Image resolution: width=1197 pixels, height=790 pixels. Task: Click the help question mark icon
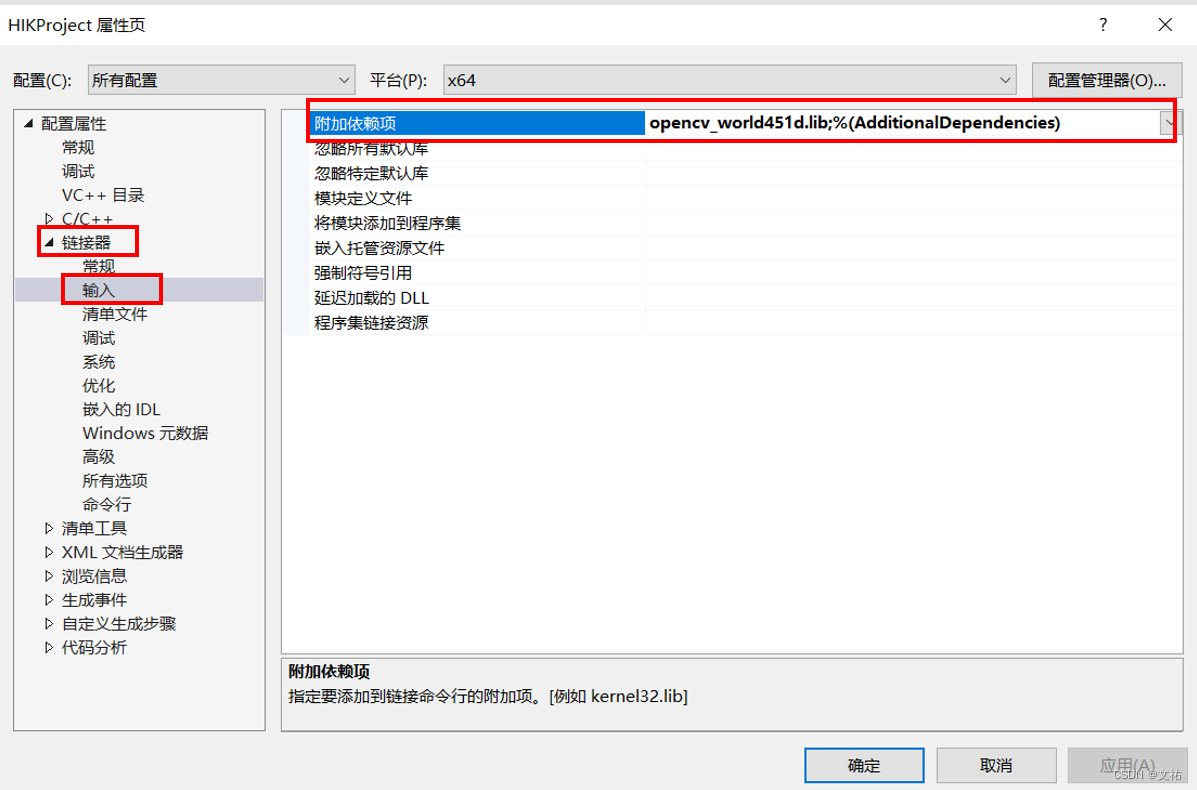(x=1103, y=24)
